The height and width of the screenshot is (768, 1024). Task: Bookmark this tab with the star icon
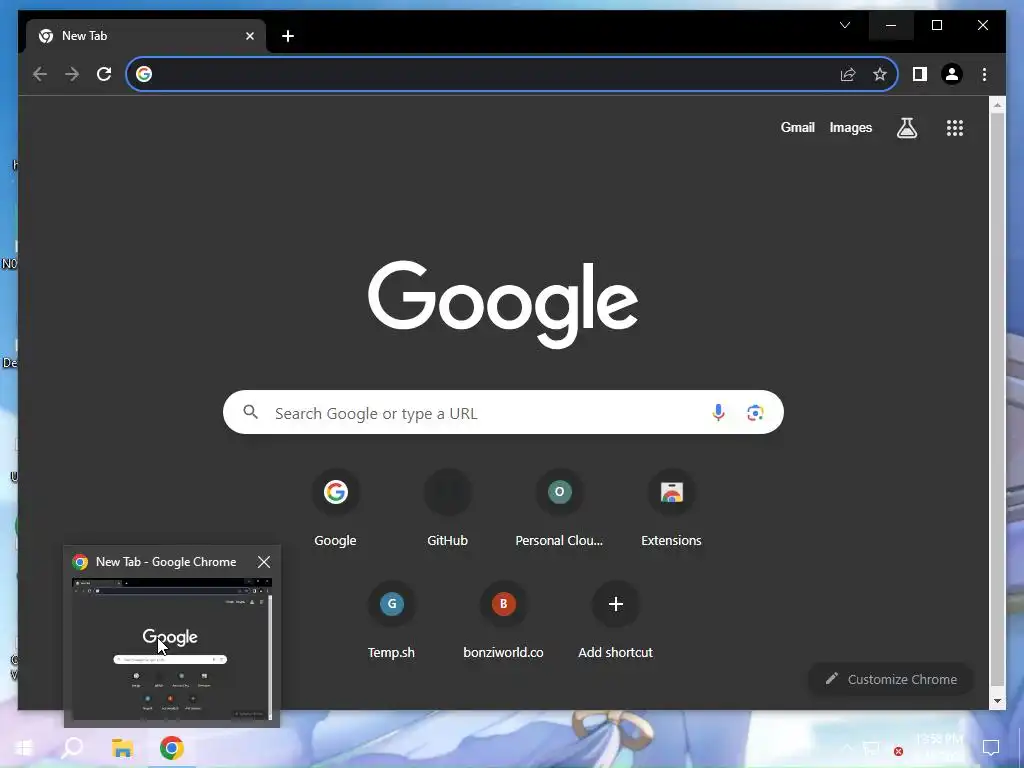tap(880, 74)
